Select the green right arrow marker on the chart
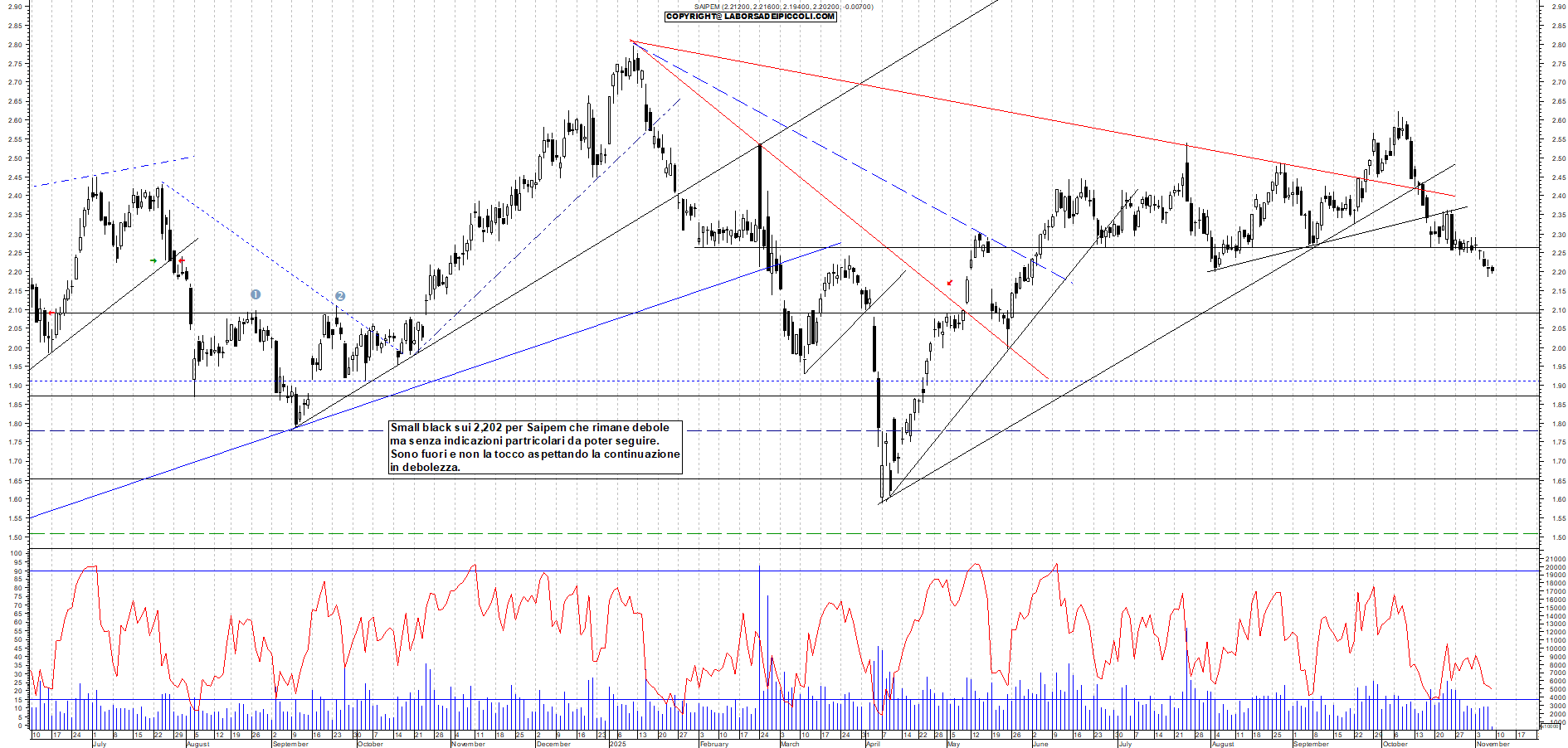 click(154, 260)
